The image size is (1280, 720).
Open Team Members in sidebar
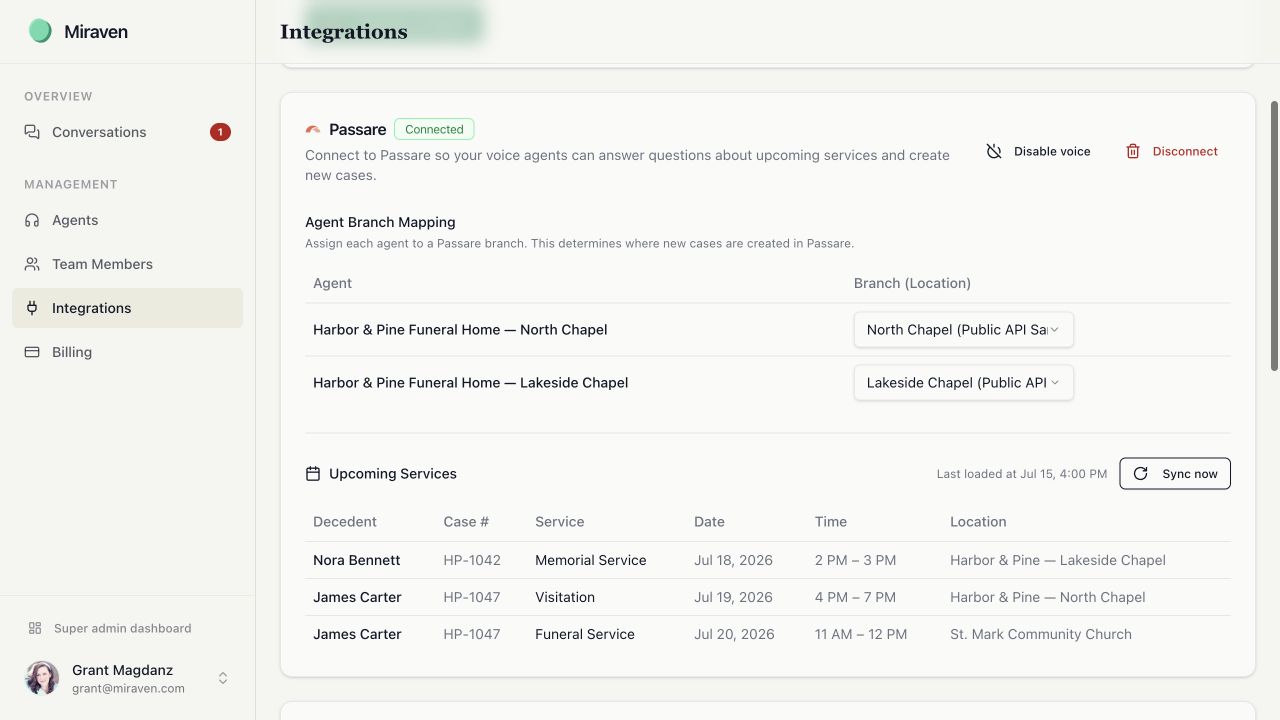pos(127,264)
